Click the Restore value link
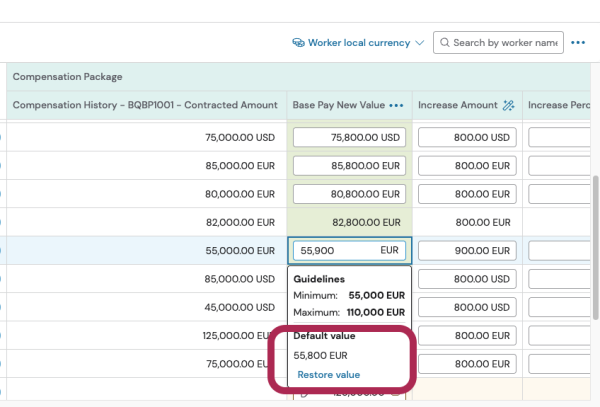The height and width of the screenshot is (407, 600). coord(328,375)
